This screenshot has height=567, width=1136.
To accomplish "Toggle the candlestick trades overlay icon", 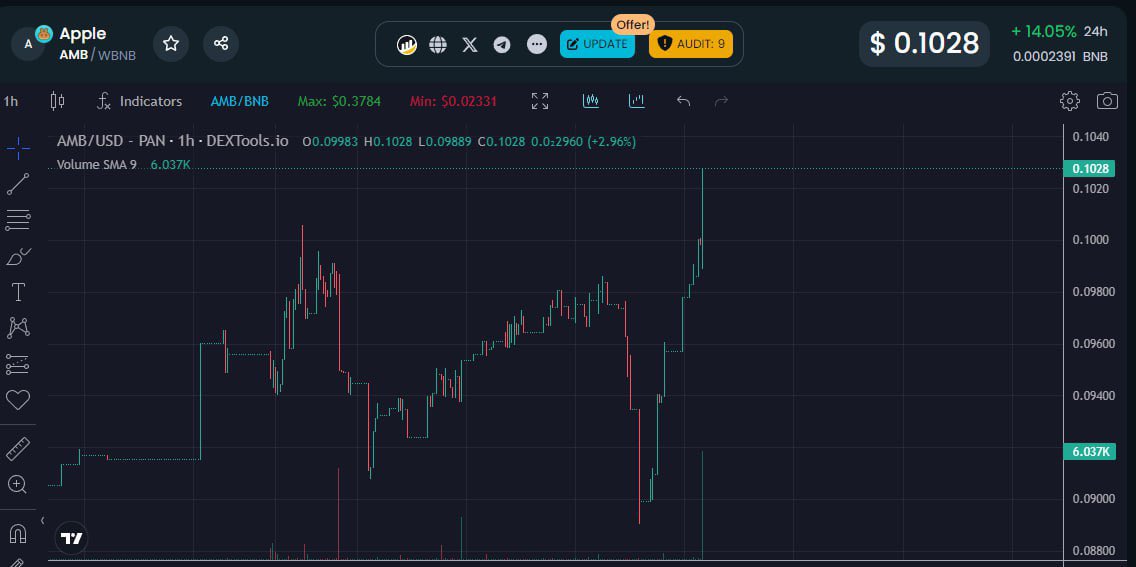I will tap(591, 101).
